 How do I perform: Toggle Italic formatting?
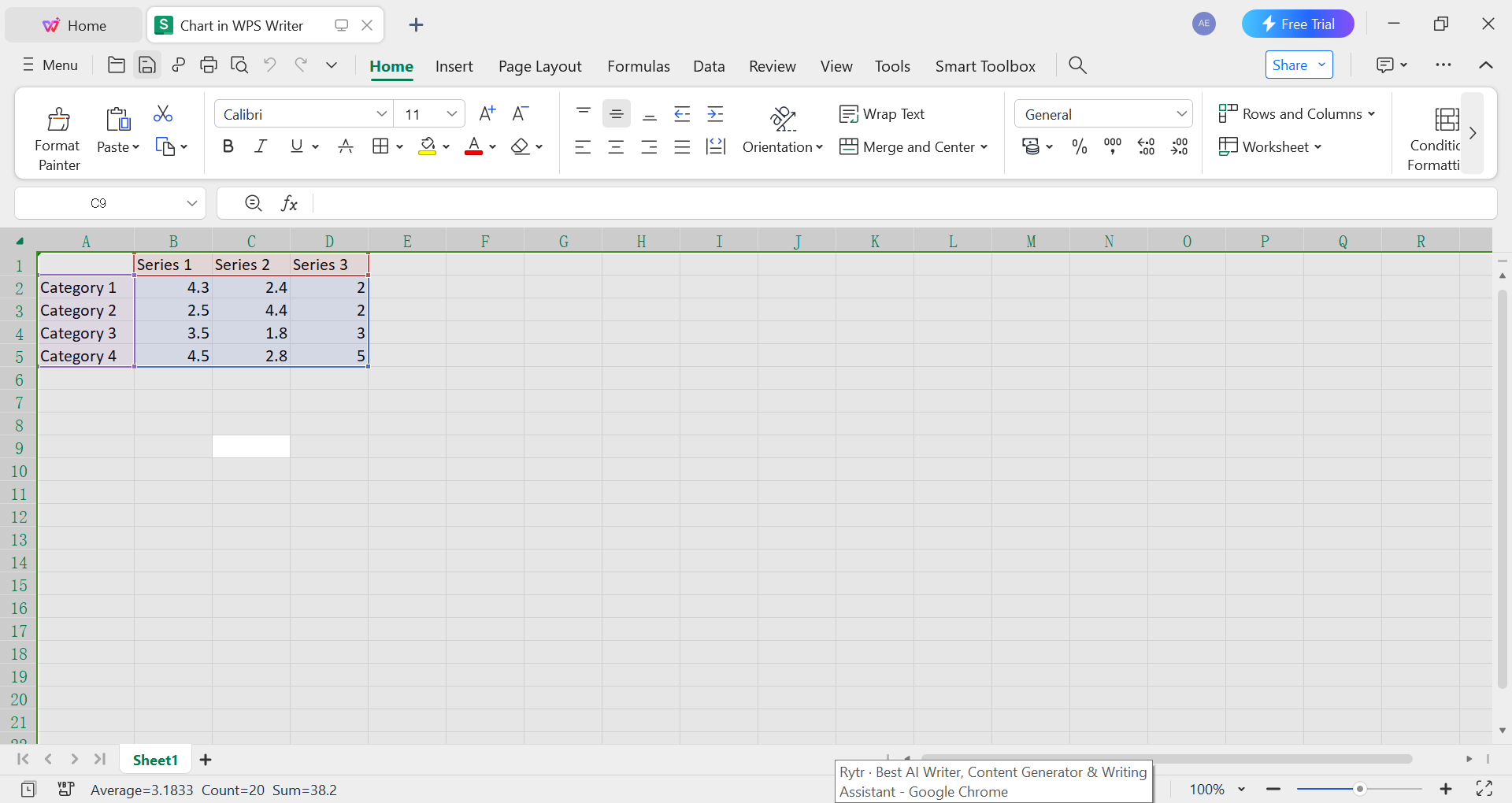260,146
